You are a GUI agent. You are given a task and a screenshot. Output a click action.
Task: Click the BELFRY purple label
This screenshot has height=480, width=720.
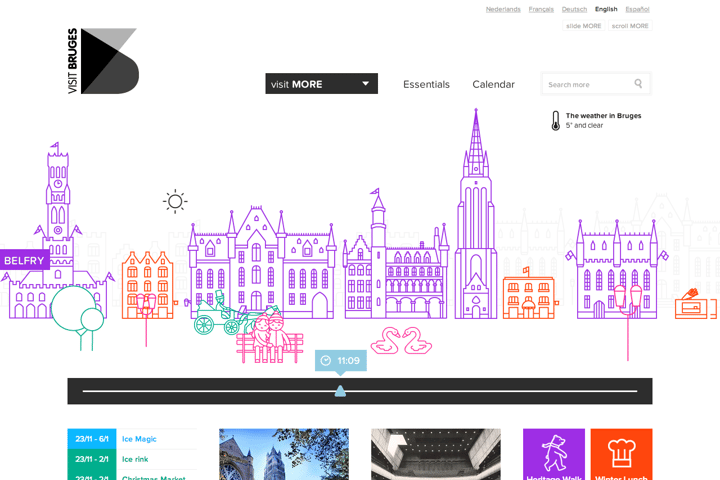(x=25, y=260)
